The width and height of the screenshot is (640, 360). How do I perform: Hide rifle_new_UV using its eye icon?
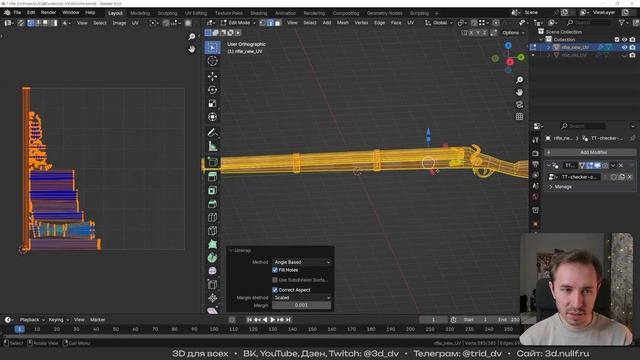[x=624, y=47]
